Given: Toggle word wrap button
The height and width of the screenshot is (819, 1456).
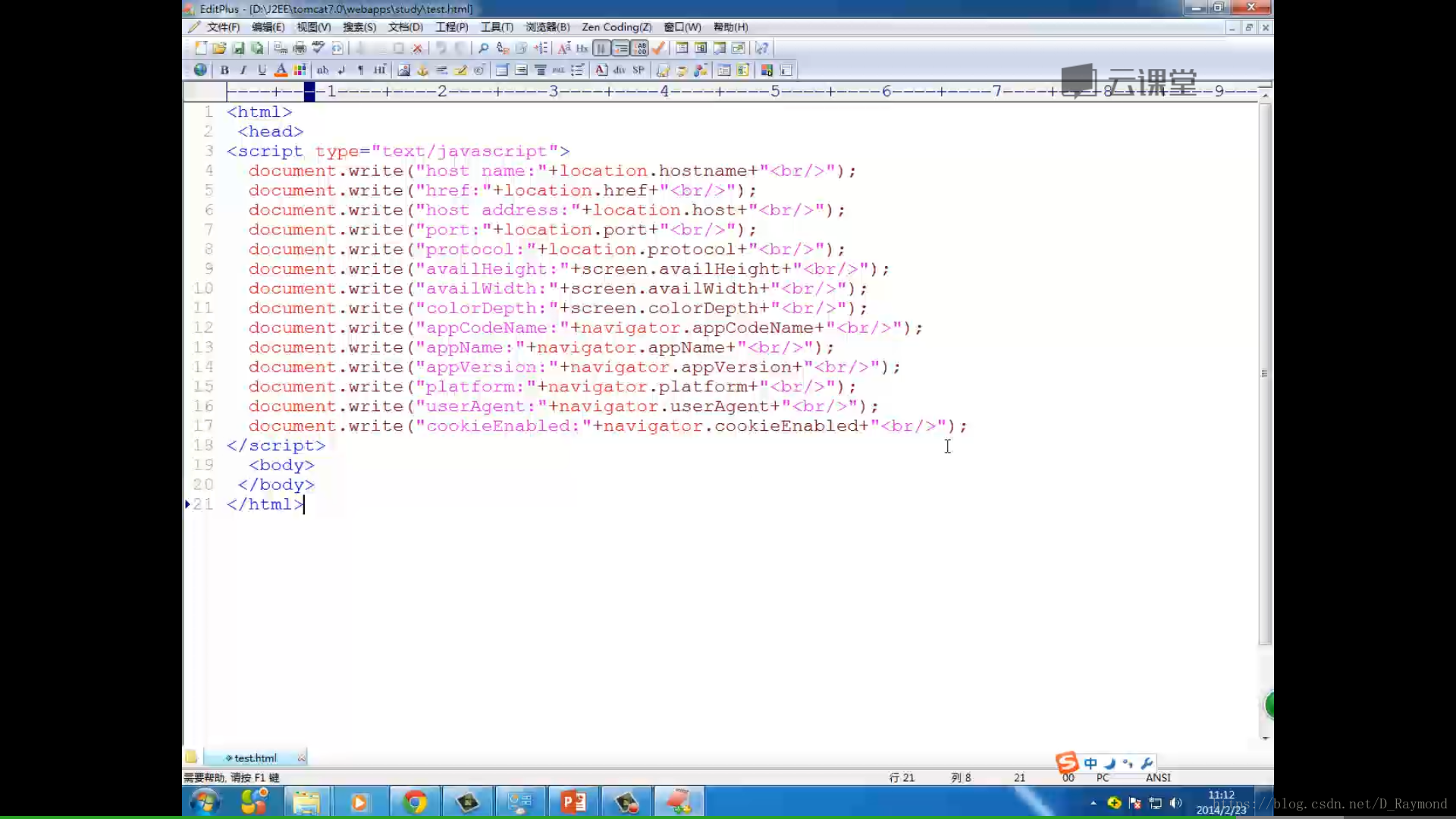Looking at the screenshot, I should pyautogui.click(x=601, y=48).
